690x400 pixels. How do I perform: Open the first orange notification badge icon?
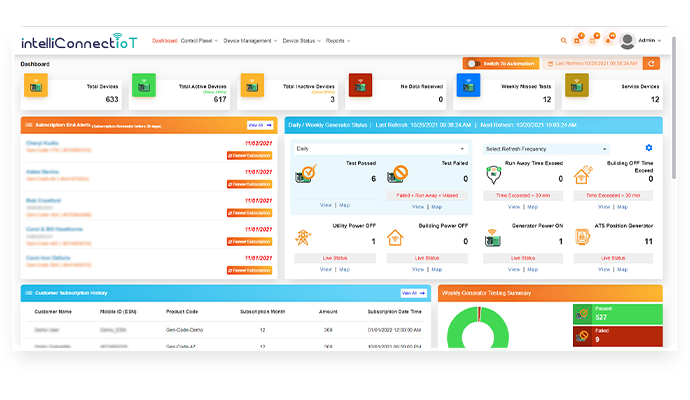(578, 39)
